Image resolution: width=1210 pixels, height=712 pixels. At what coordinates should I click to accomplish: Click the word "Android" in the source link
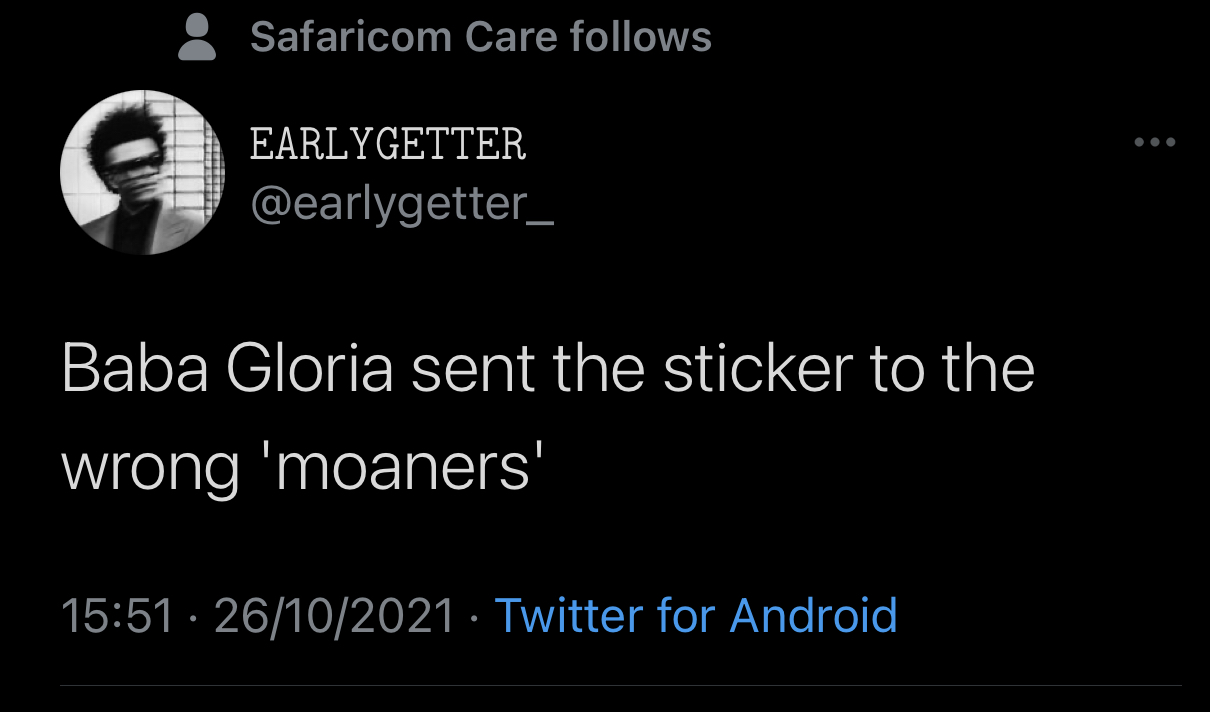pyautogui.click(x=814, y=615)
